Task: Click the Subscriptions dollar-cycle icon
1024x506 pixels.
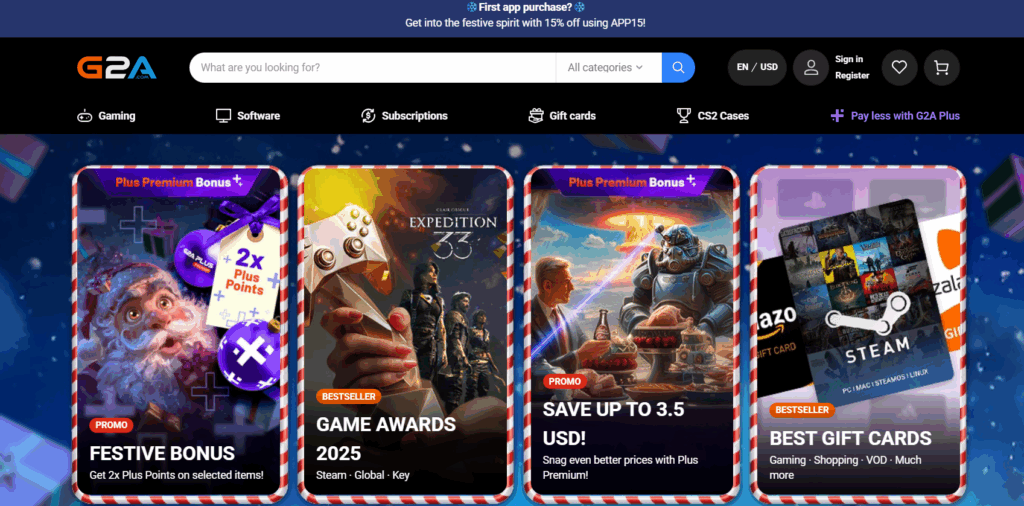Action: [368, 116]
